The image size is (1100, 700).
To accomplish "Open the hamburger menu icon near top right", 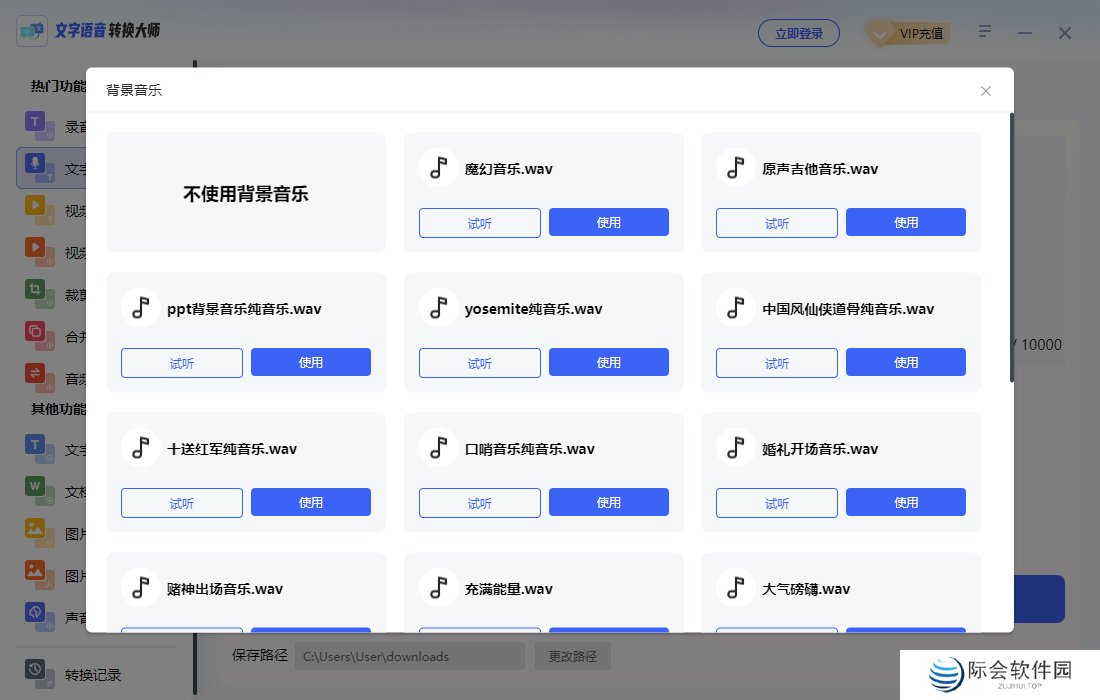I will pos(984,31).
